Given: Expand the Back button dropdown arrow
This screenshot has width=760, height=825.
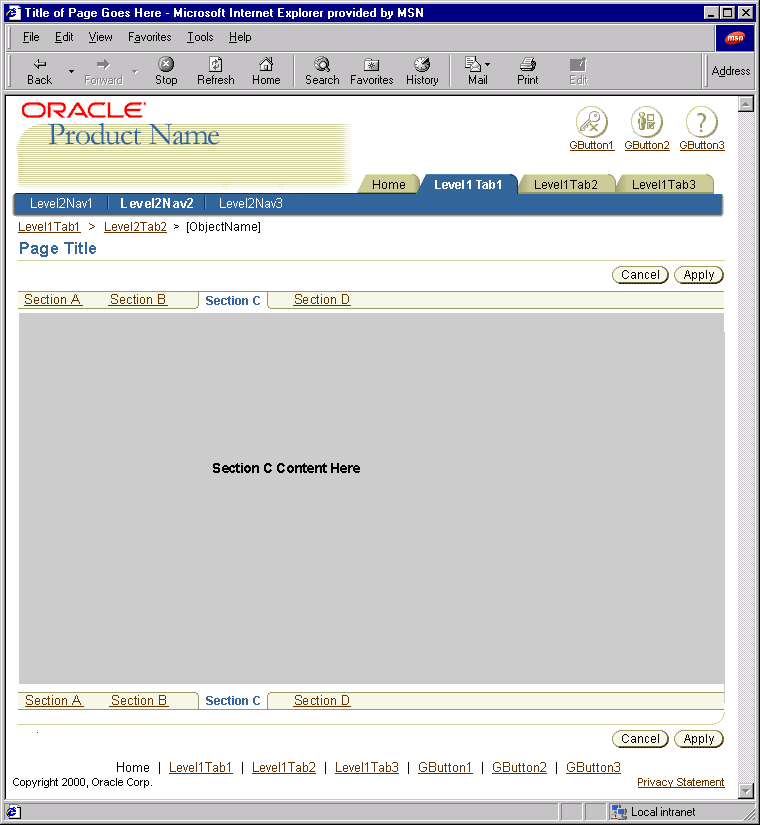Looking at the screenshot, I should coord(71,72).
